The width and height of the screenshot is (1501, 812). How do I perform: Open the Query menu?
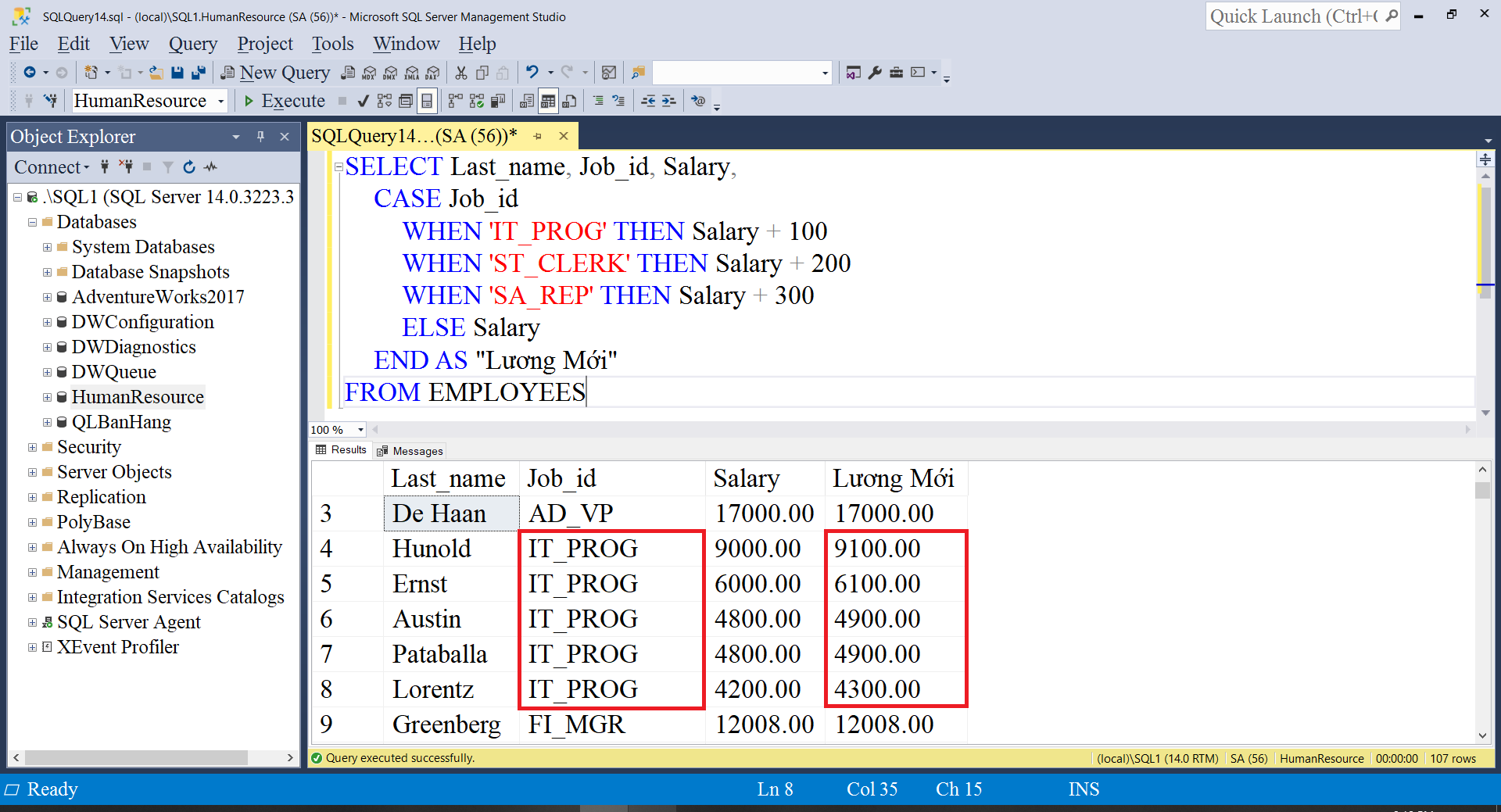pos(193,44)
